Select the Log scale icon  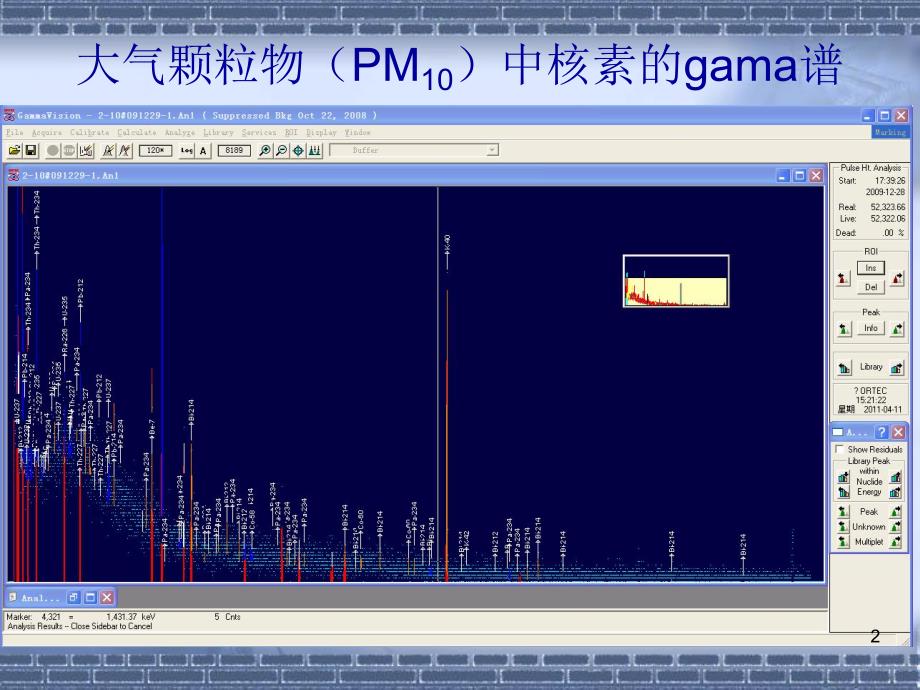click(187, 150)
